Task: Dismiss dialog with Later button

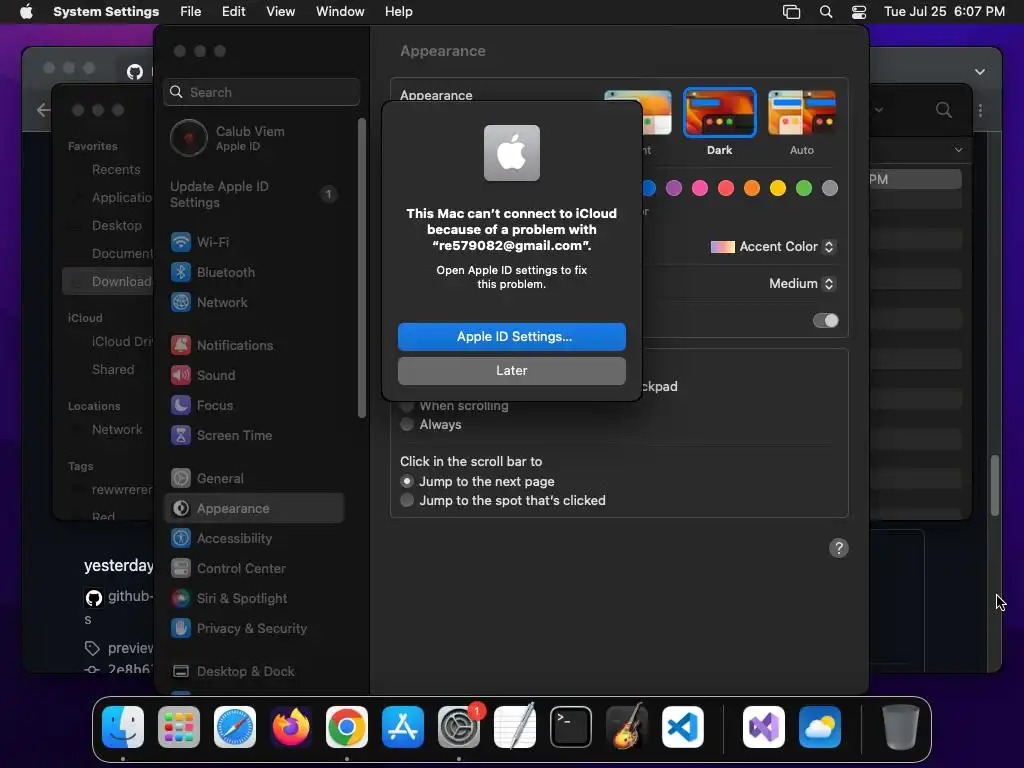Action: click(512, 371)
